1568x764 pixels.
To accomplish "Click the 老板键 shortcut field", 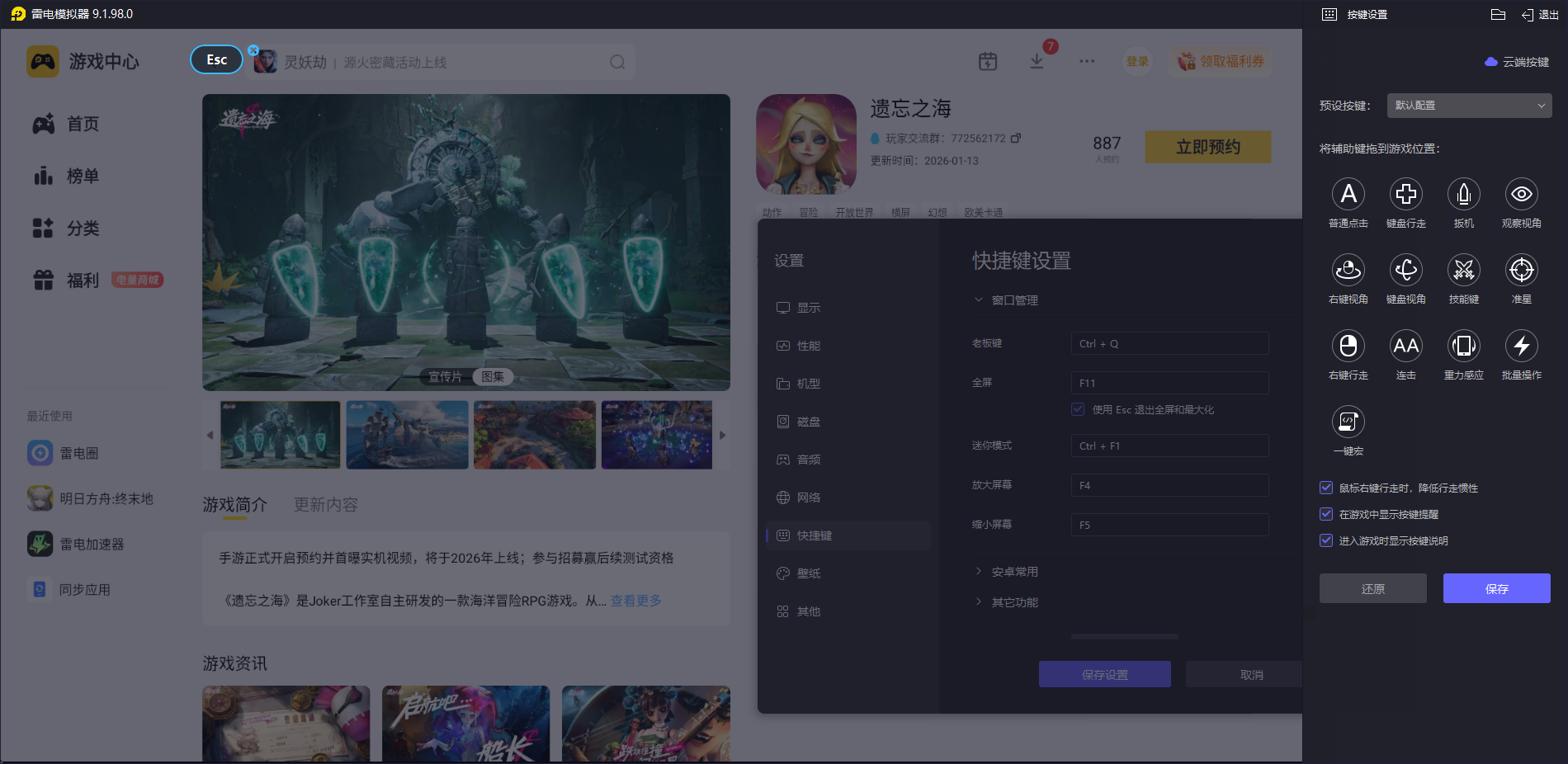I will 1170,343.
